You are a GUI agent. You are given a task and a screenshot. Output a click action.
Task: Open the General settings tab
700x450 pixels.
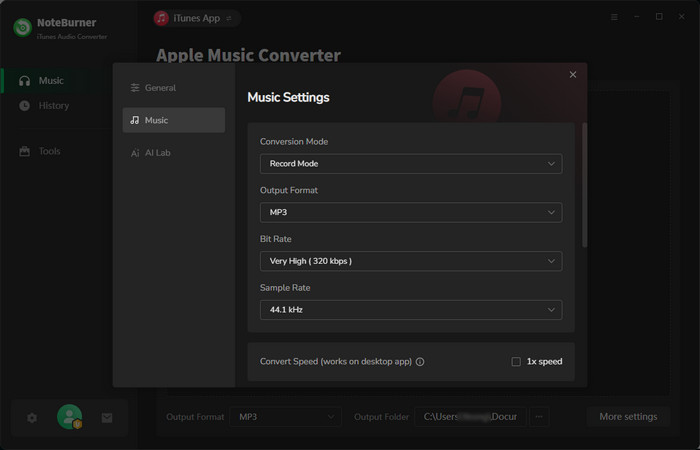pyautogui.click(x=174, y=88)
